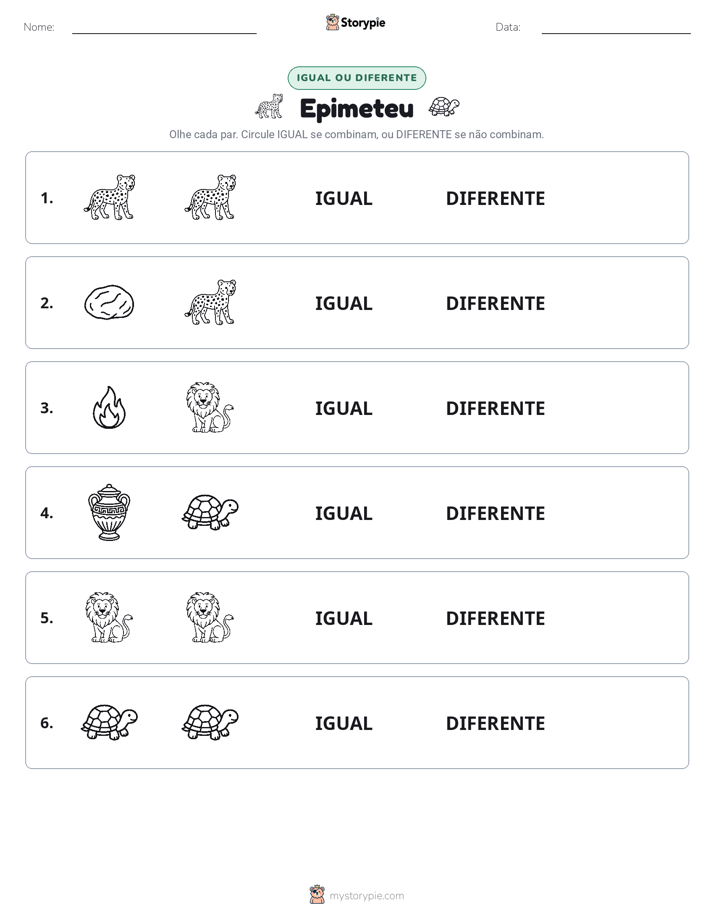Click the IGUAL OU DIFERENTE badge
This screenshot has height=924, width=714.
(x=357, y=78)
